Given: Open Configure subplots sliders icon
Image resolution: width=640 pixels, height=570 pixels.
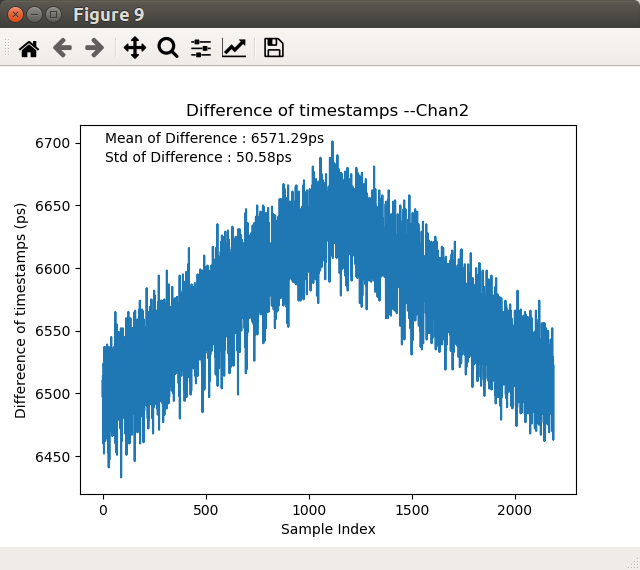Looking at the screenshot, I should (x=201, y=48).
